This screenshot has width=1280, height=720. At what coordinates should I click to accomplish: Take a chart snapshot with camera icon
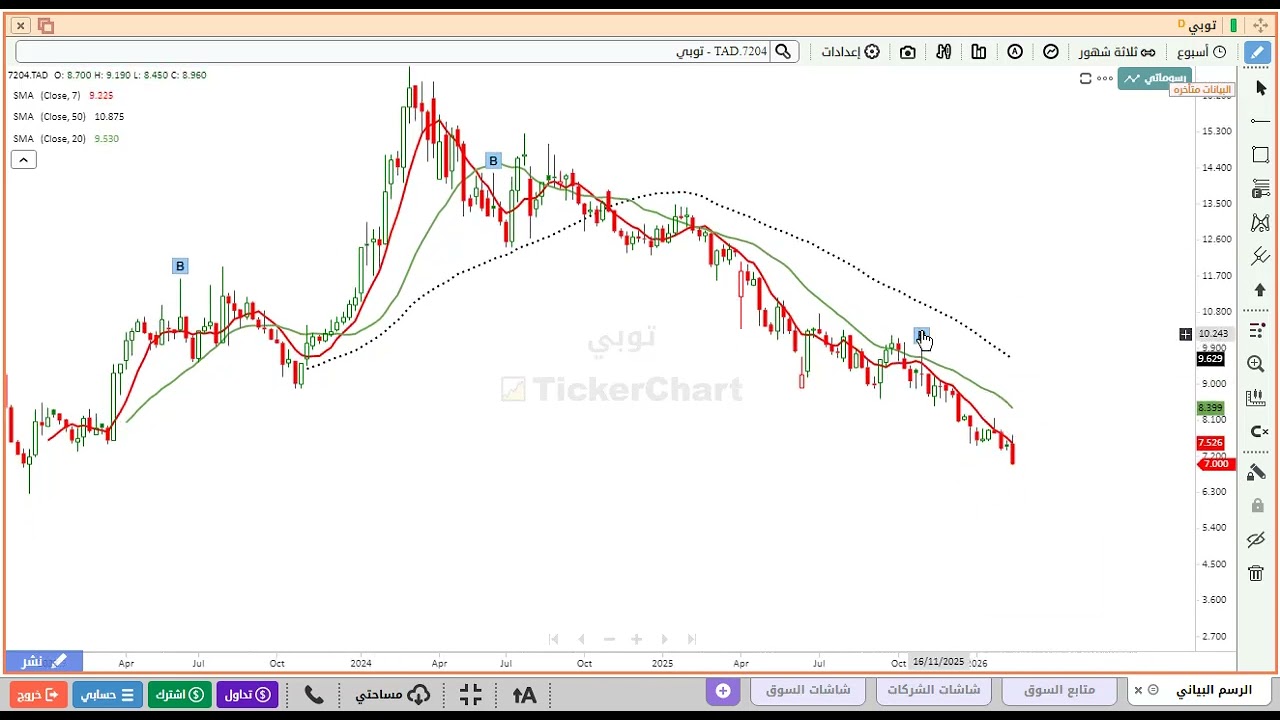point(907,52)
